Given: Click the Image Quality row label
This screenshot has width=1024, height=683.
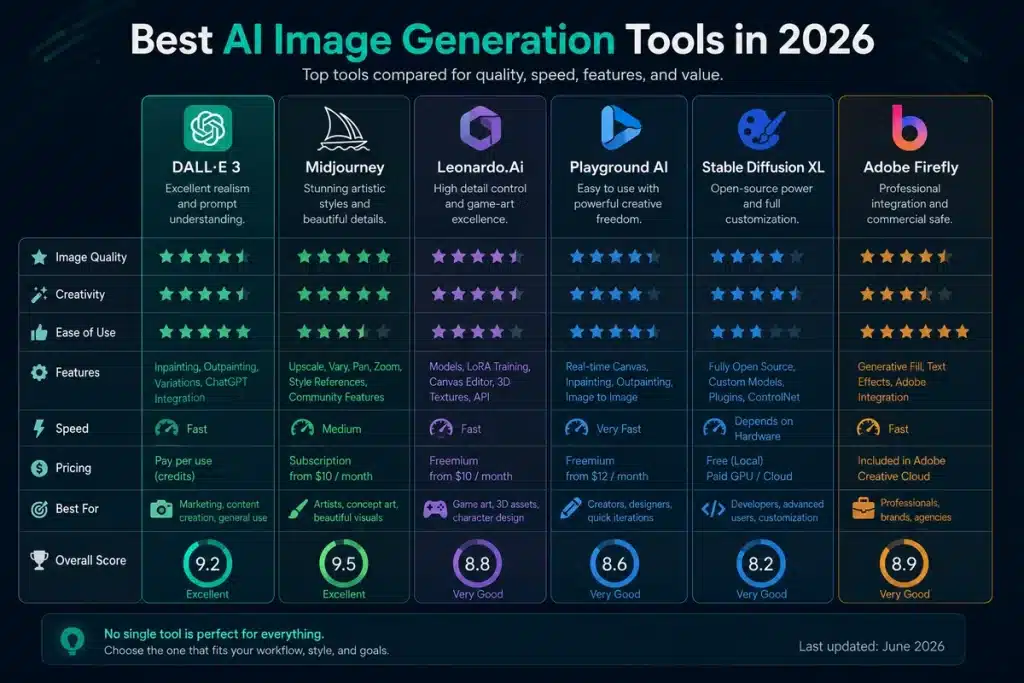Looking at the screenshot, I should (x=91, y=257).
